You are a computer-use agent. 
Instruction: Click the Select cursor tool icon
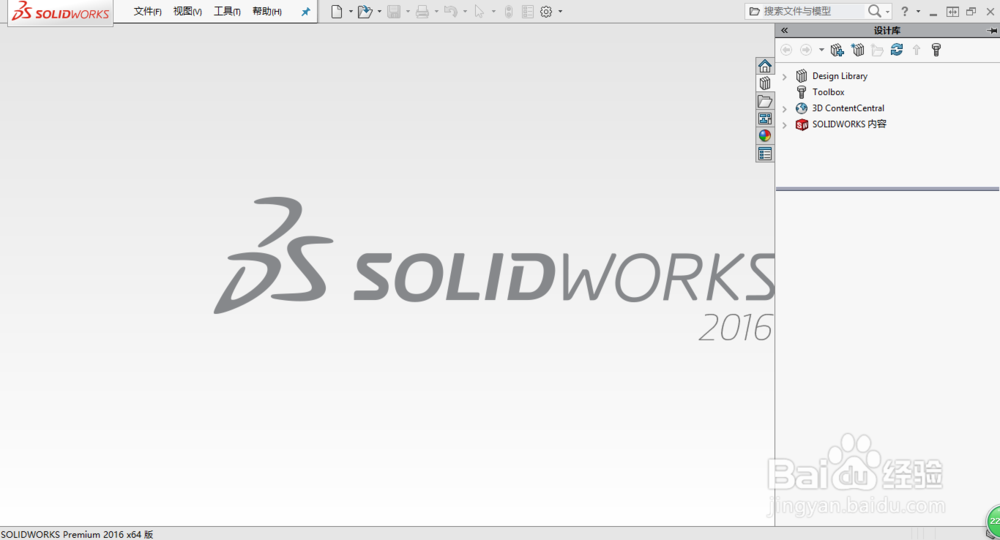480,11
